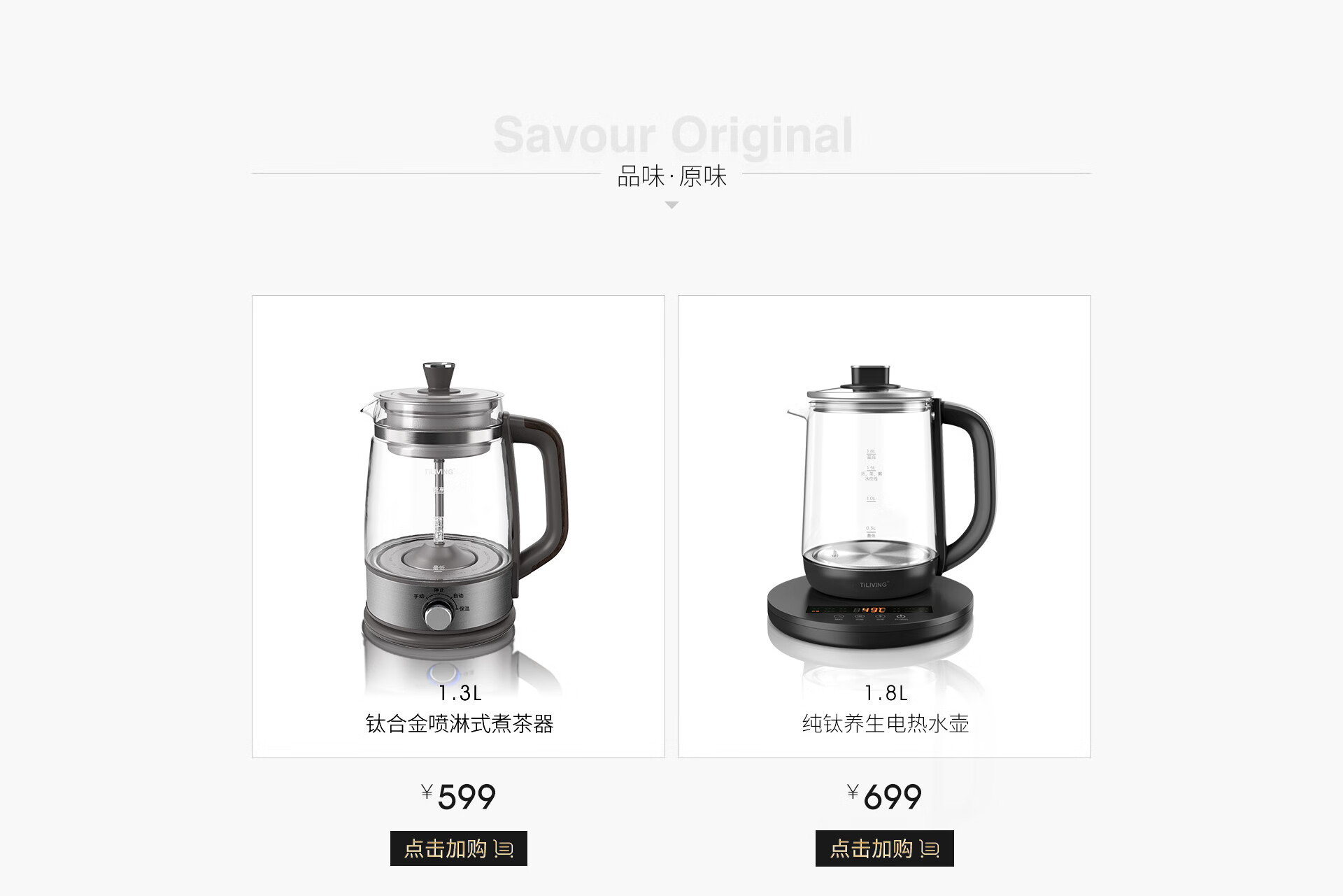The height and width of the screenshot is (896, 1343).
Task: Click the Savour Original heading text
Action: [x=673, y=134]
